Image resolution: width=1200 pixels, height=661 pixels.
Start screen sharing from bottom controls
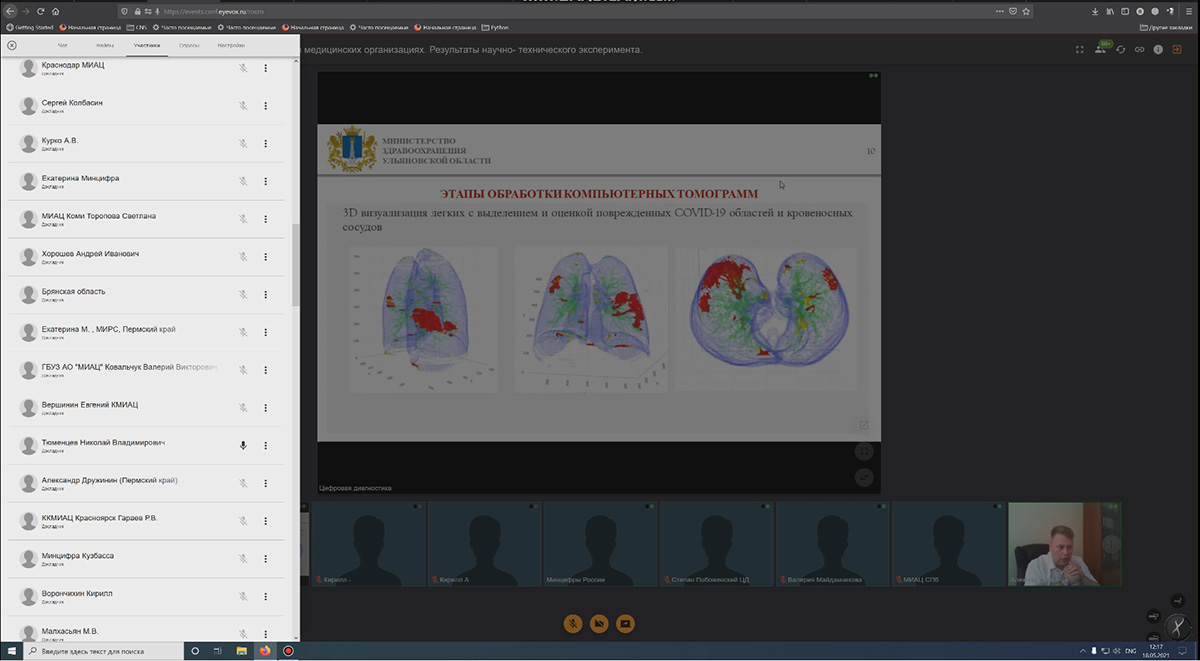[x=625, y=623]
